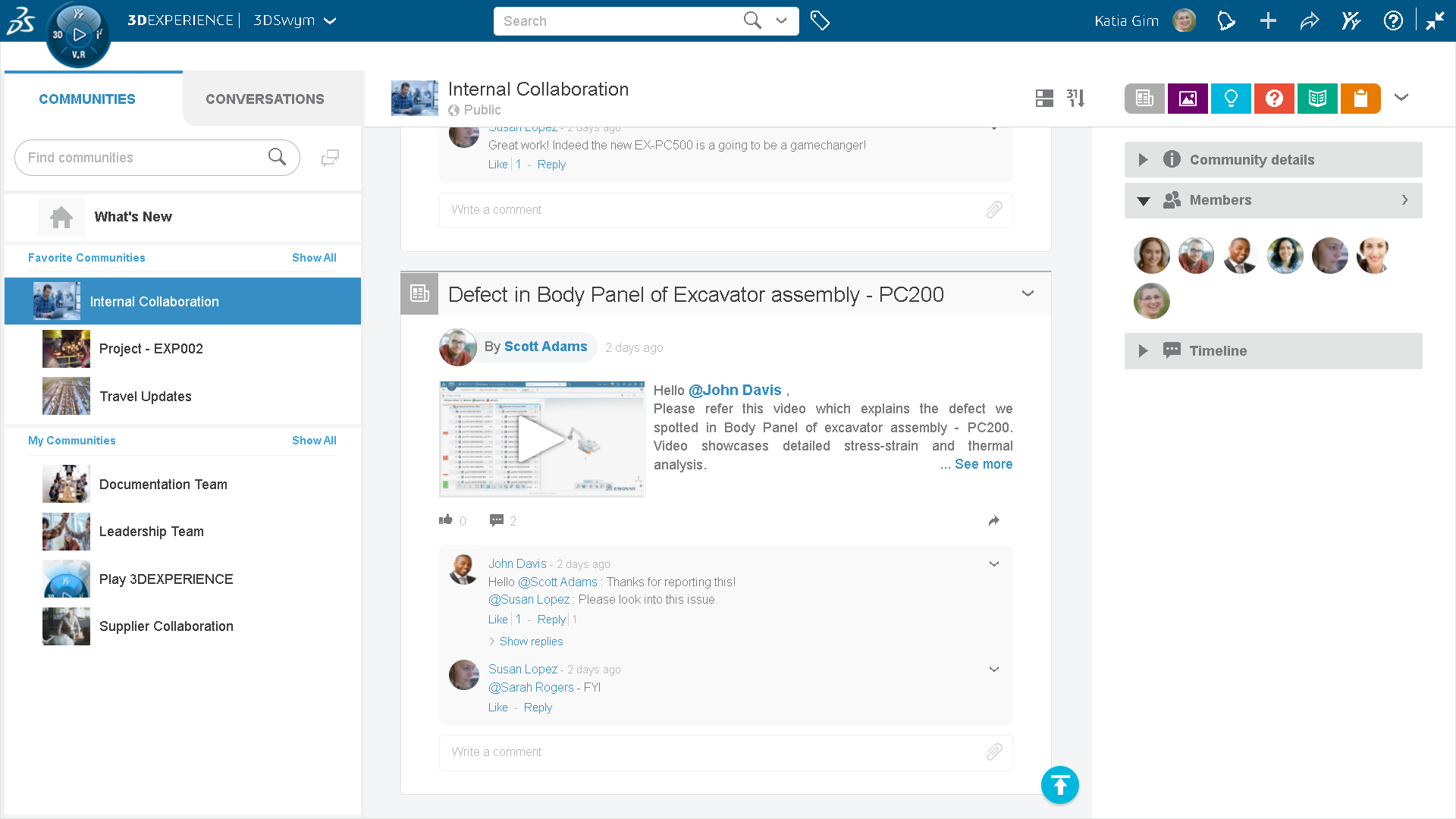Viewport: 1456px width, 819px height.
Task: Switch the post layout view icon
Action: pos(1044,98)
